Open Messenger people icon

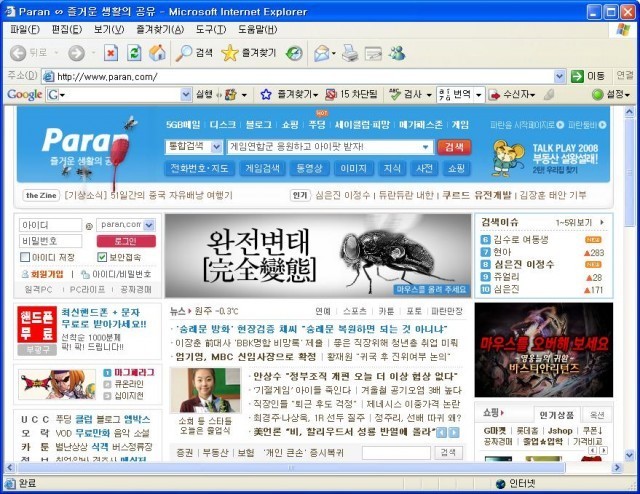click(397, 53)
